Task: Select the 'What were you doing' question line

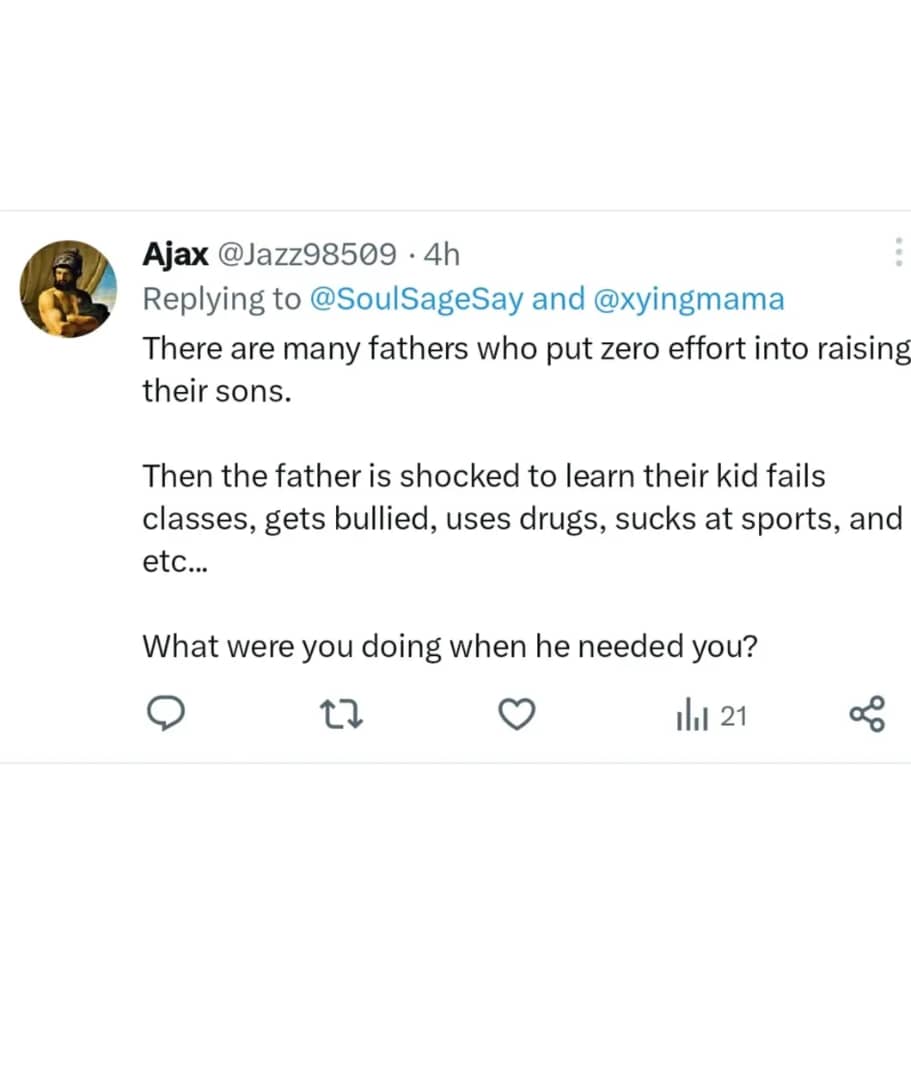Action: [x=449, y=646]
